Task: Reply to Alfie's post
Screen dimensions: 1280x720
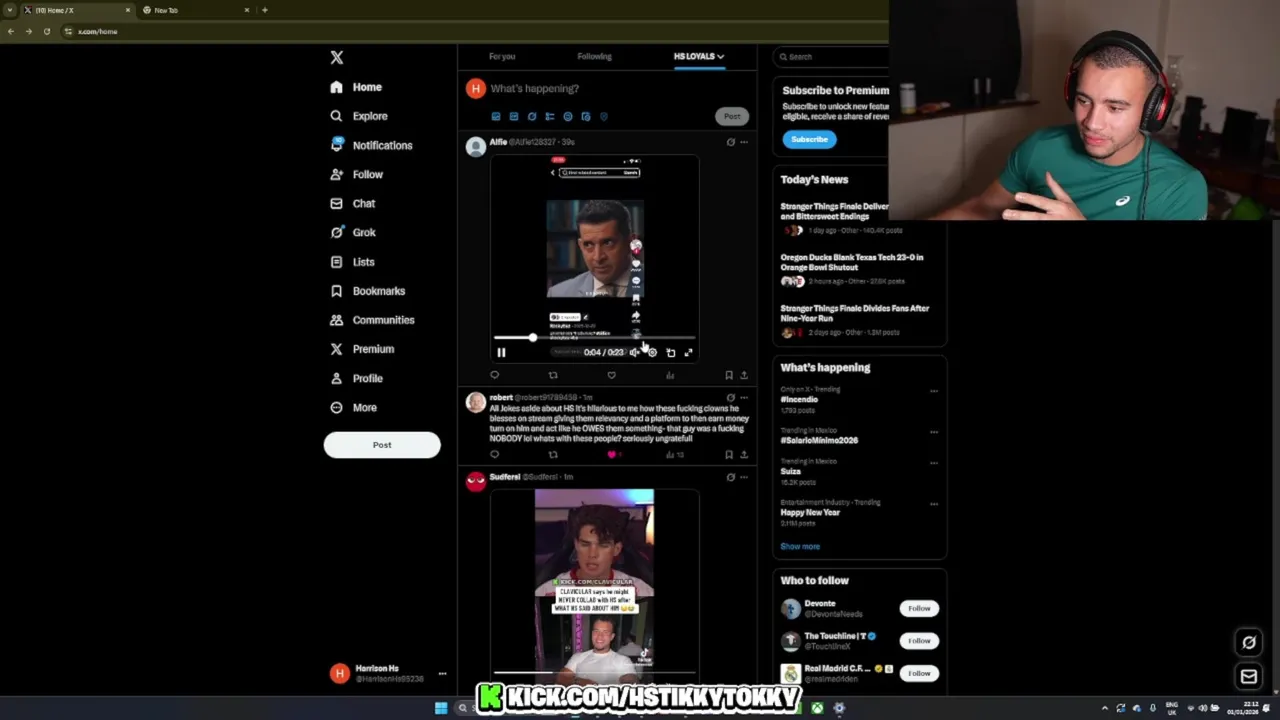Action: (494, 375)
